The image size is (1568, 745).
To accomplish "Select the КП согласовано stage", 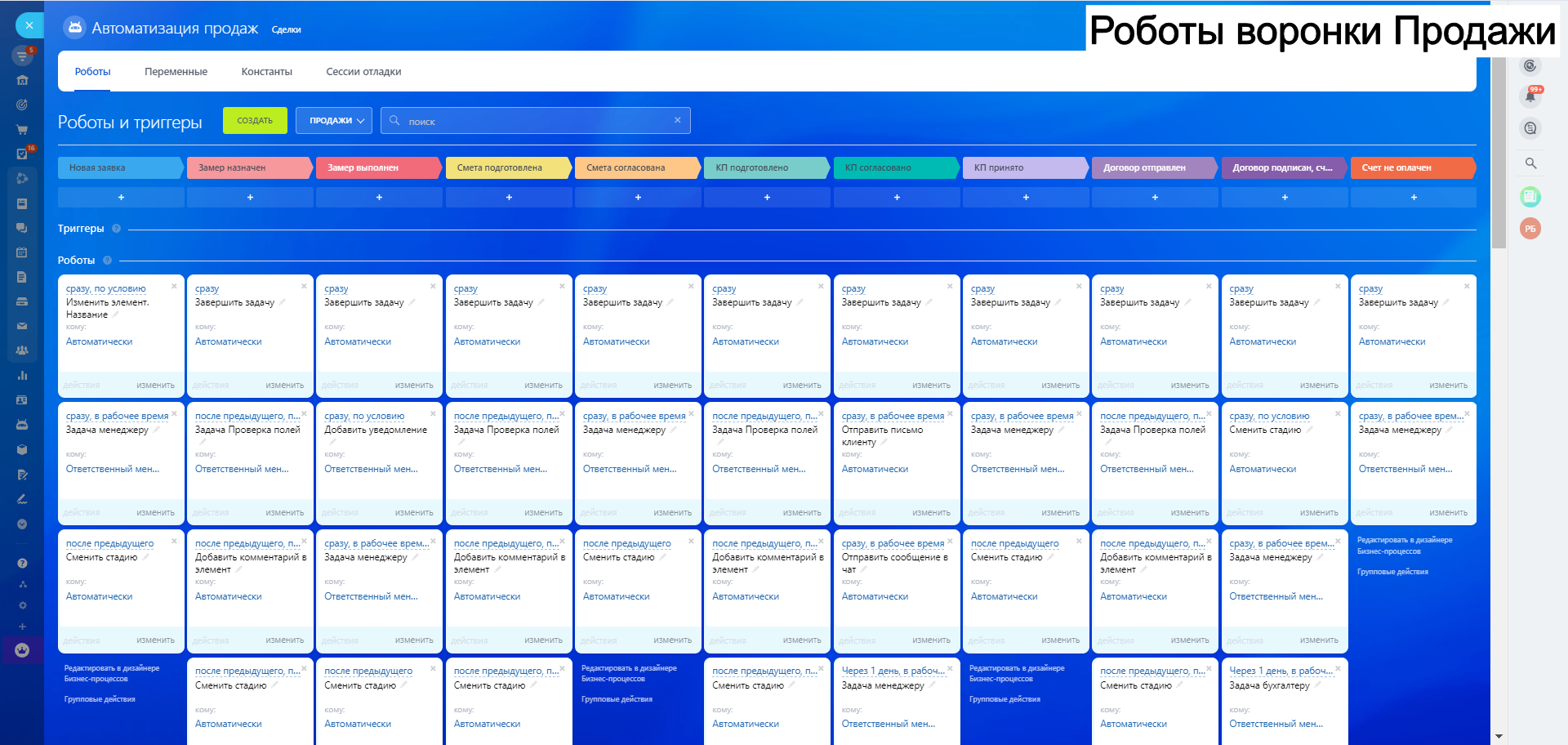I will pyautogui.click(x=896, y=167).
